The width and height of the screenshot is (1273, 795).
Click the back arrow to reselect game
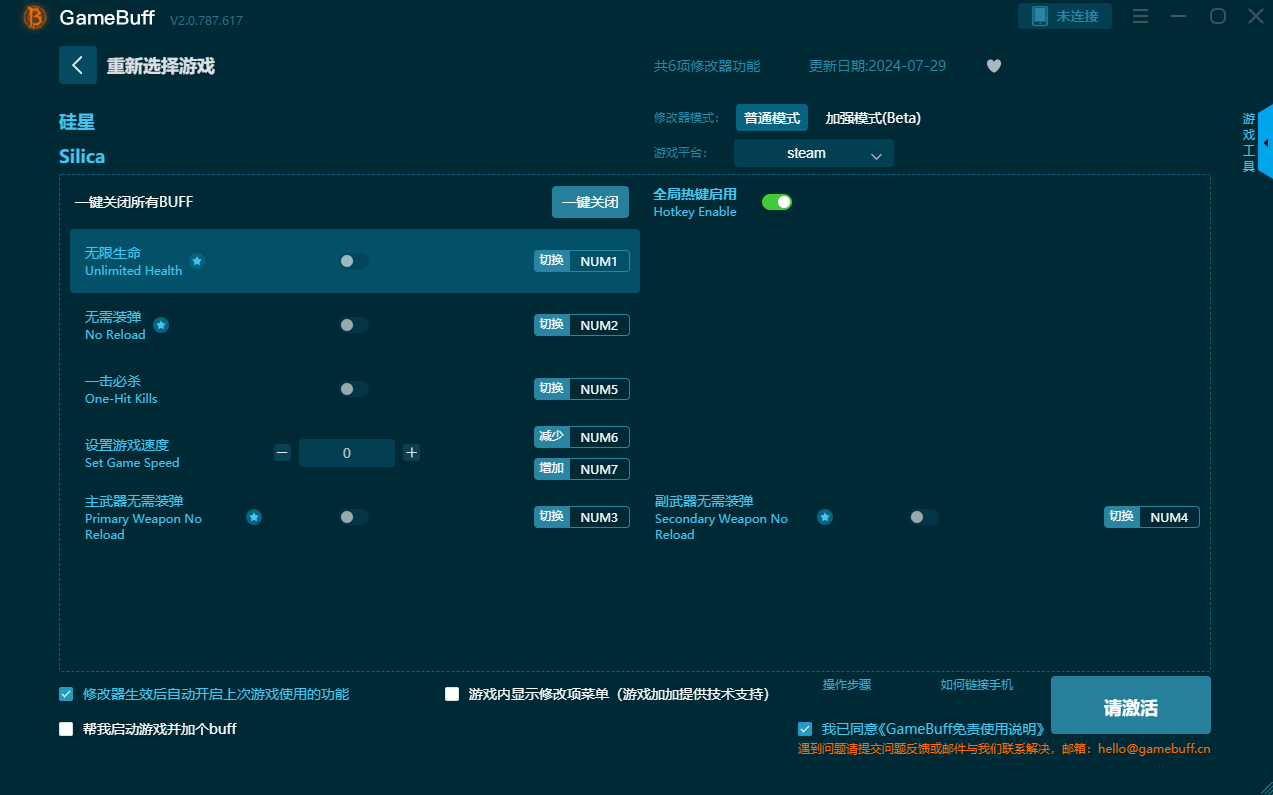(x=78, y=65)
